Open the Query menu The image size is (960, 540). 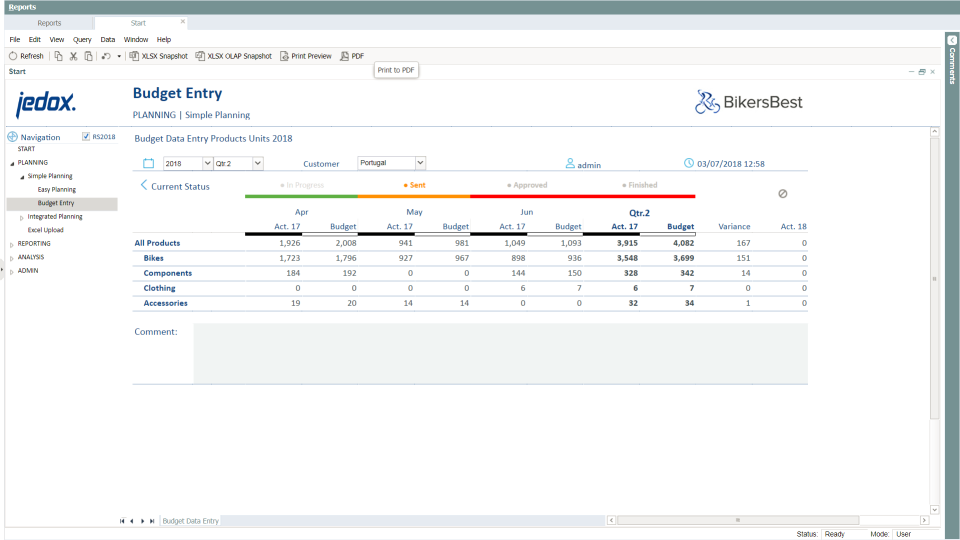82,39
